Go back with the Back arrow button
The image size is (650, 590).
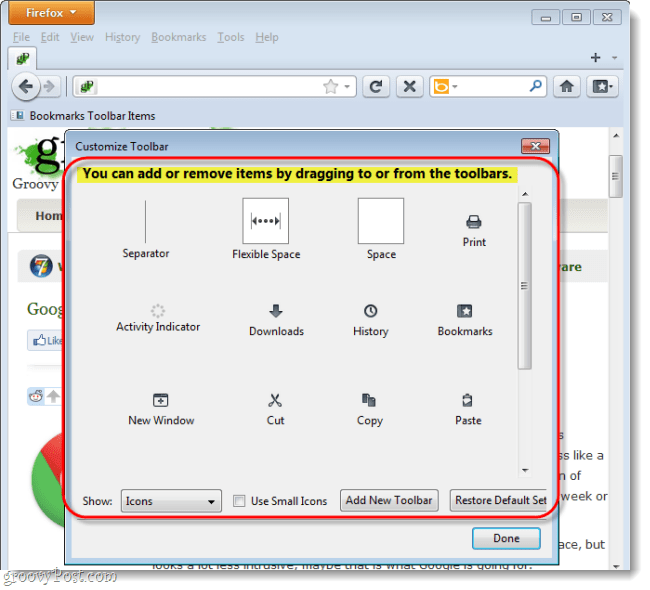click(x=26, y=87)
